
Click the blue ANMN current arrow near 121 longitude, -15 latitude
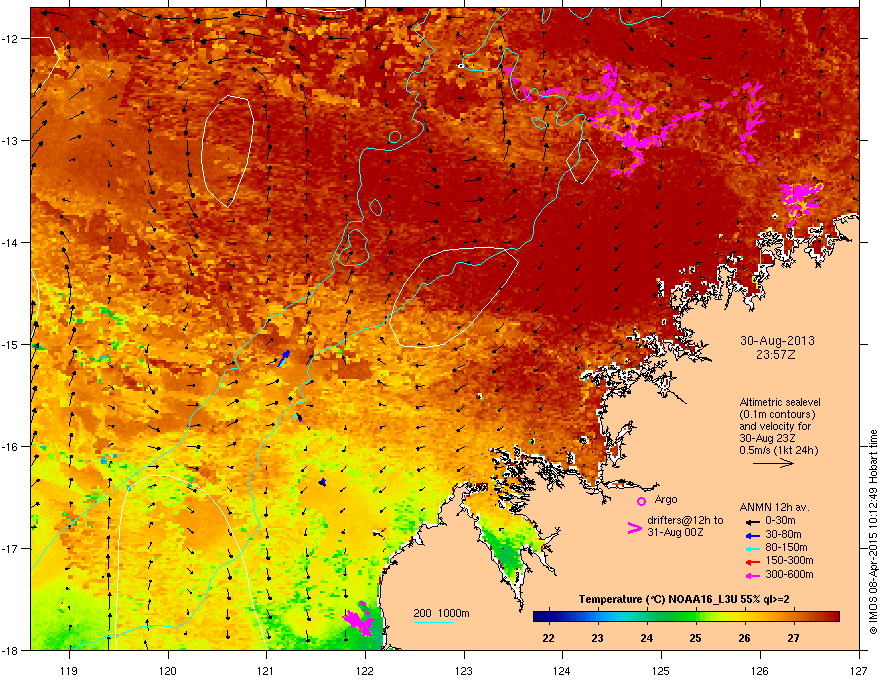pos(284,359)
